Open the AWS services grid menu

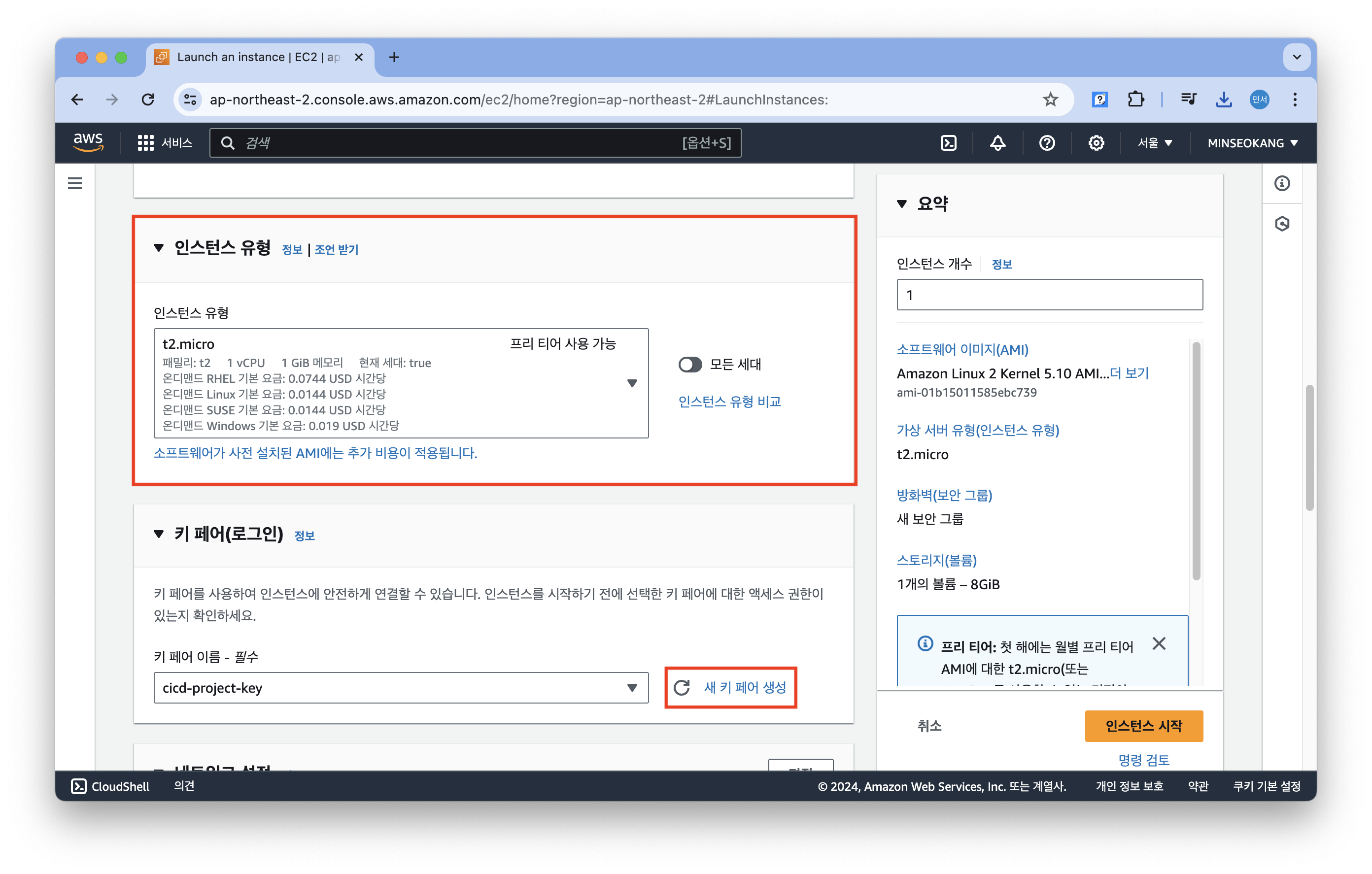click(x=145, y=143)
